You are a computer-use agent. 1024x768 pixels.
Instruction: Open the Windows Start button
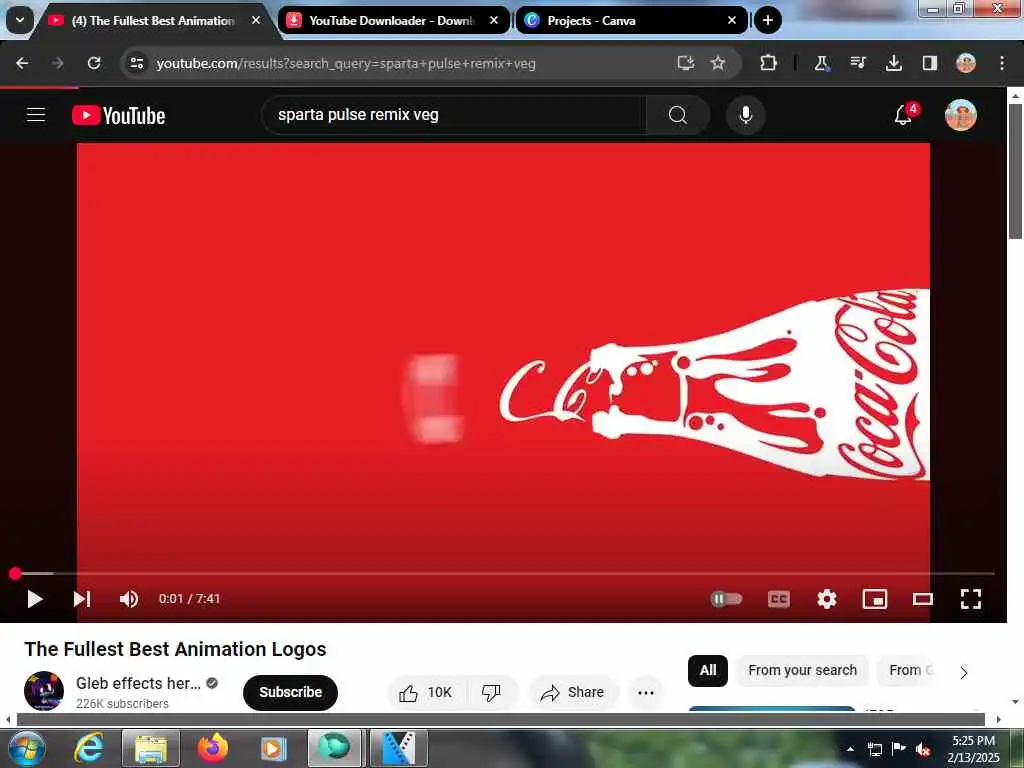pyautogui.click(x=27, y=748)
